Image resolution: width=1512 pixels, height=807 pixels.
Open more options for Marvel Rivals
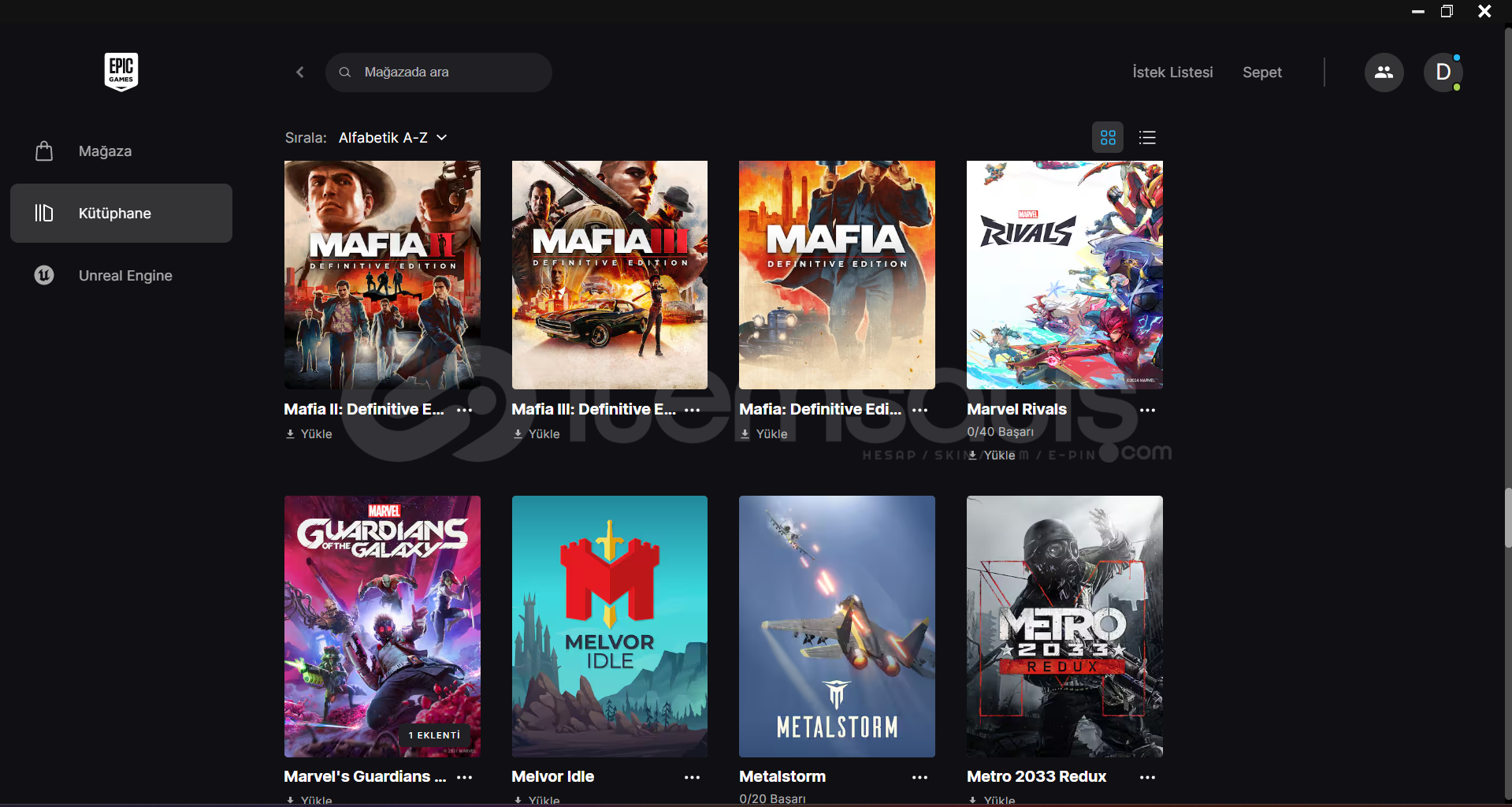(x=1147, y=410)
